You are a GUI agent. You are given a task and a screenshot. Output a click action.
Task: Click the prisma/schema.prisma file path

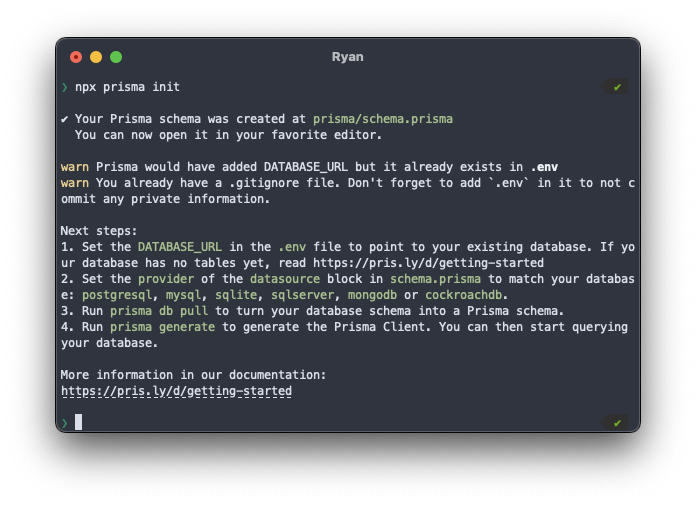(383, 119)
